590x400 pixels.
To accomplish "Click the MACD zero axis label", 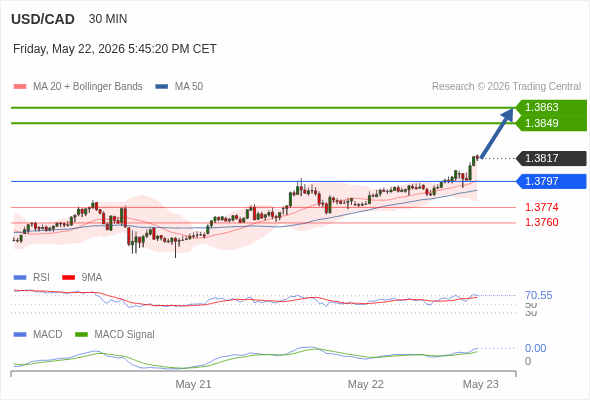I will 528,361.
